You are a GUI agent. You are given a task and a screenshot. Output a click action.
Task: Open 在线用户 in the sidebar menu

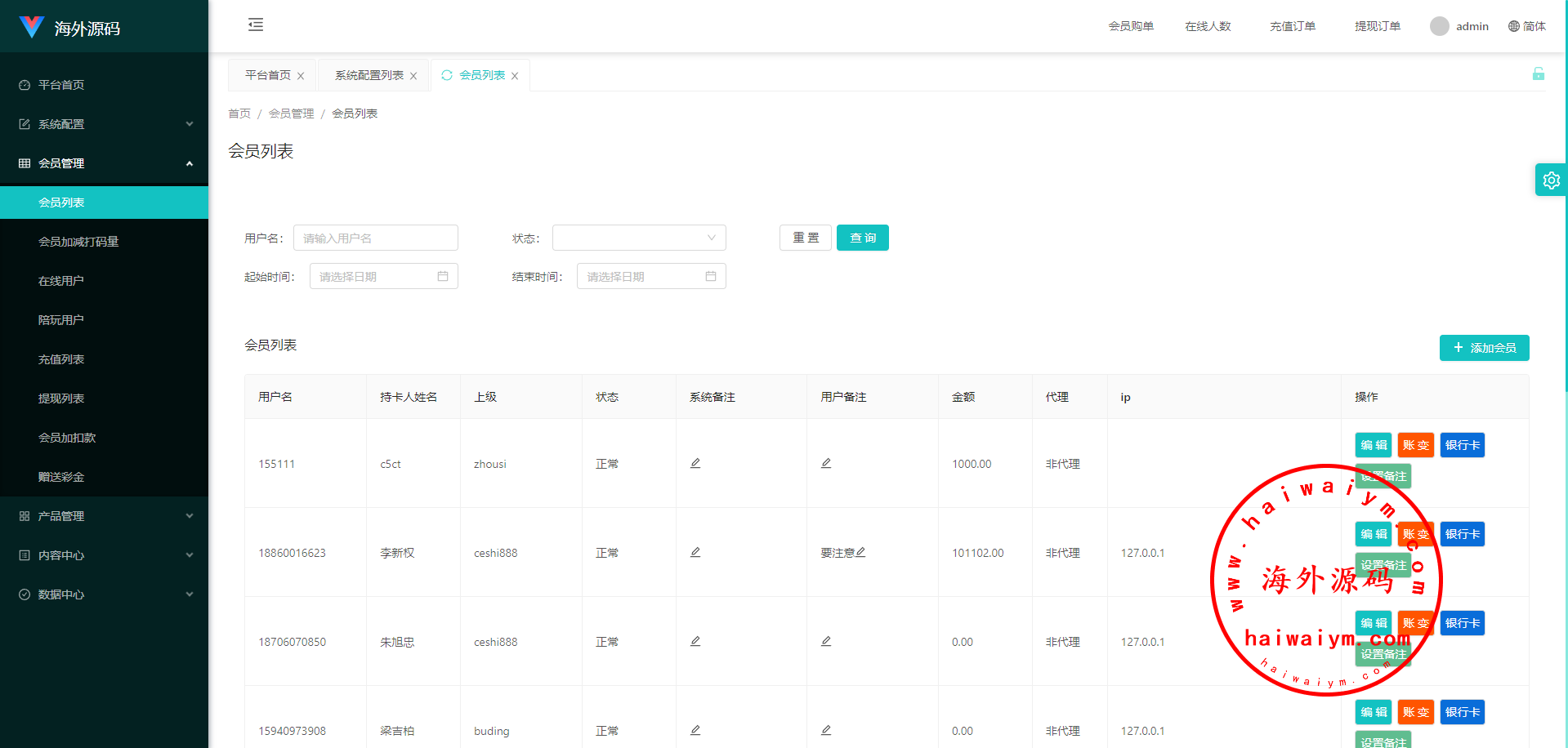tap(61, 281)
